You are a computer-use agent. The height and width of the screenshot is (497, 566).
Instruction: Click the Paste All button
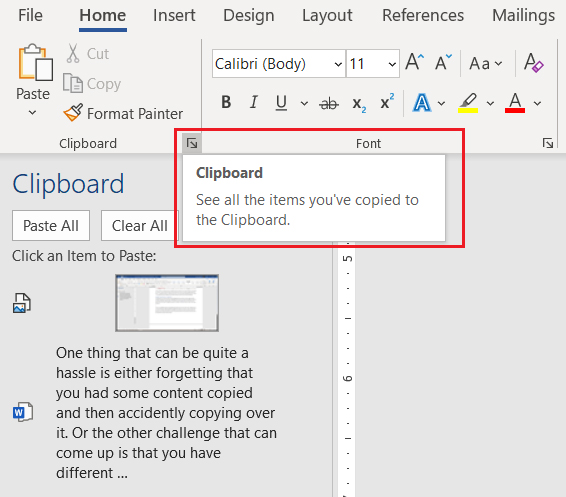pos(51,226)
